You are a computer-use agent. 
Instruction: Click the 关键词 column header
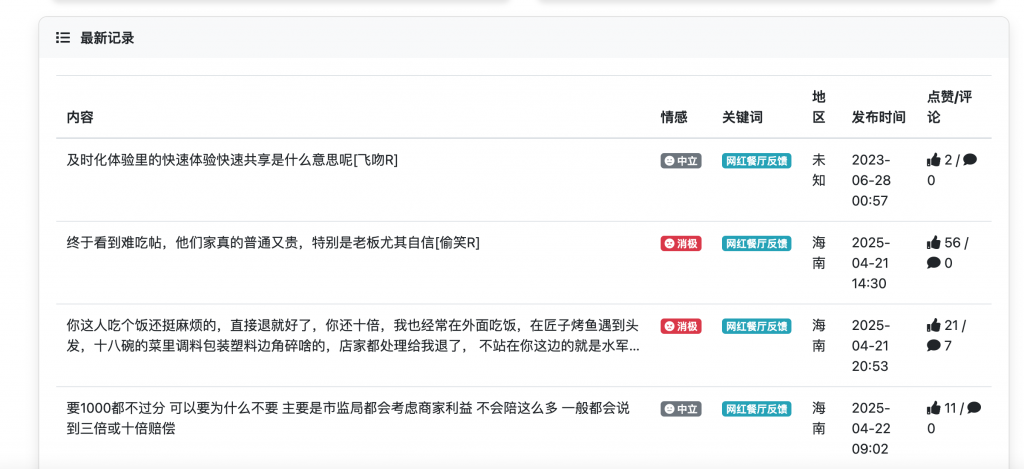(x=742, y=118)
